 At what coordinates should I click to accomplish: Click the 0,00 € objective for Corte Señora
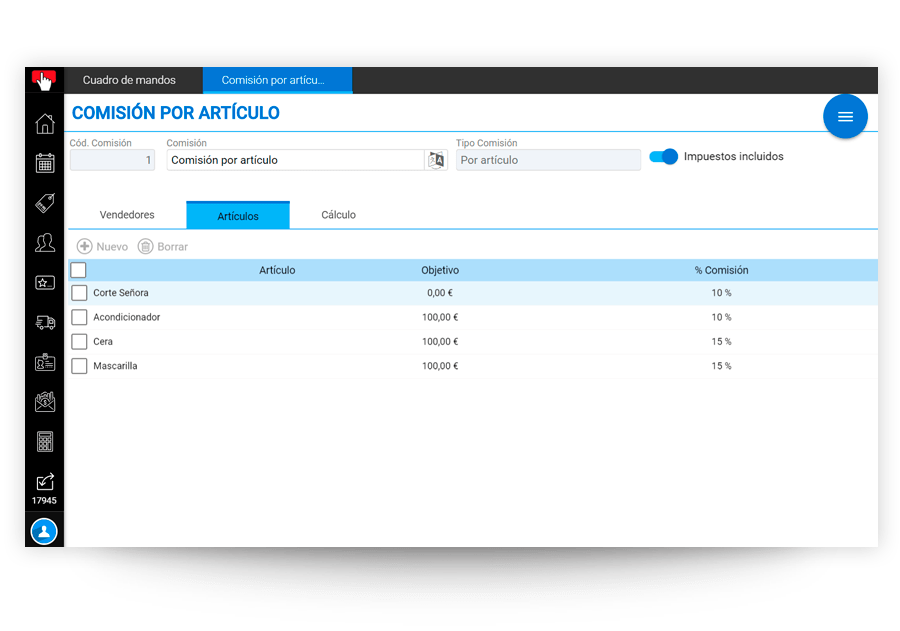(440, 293)
